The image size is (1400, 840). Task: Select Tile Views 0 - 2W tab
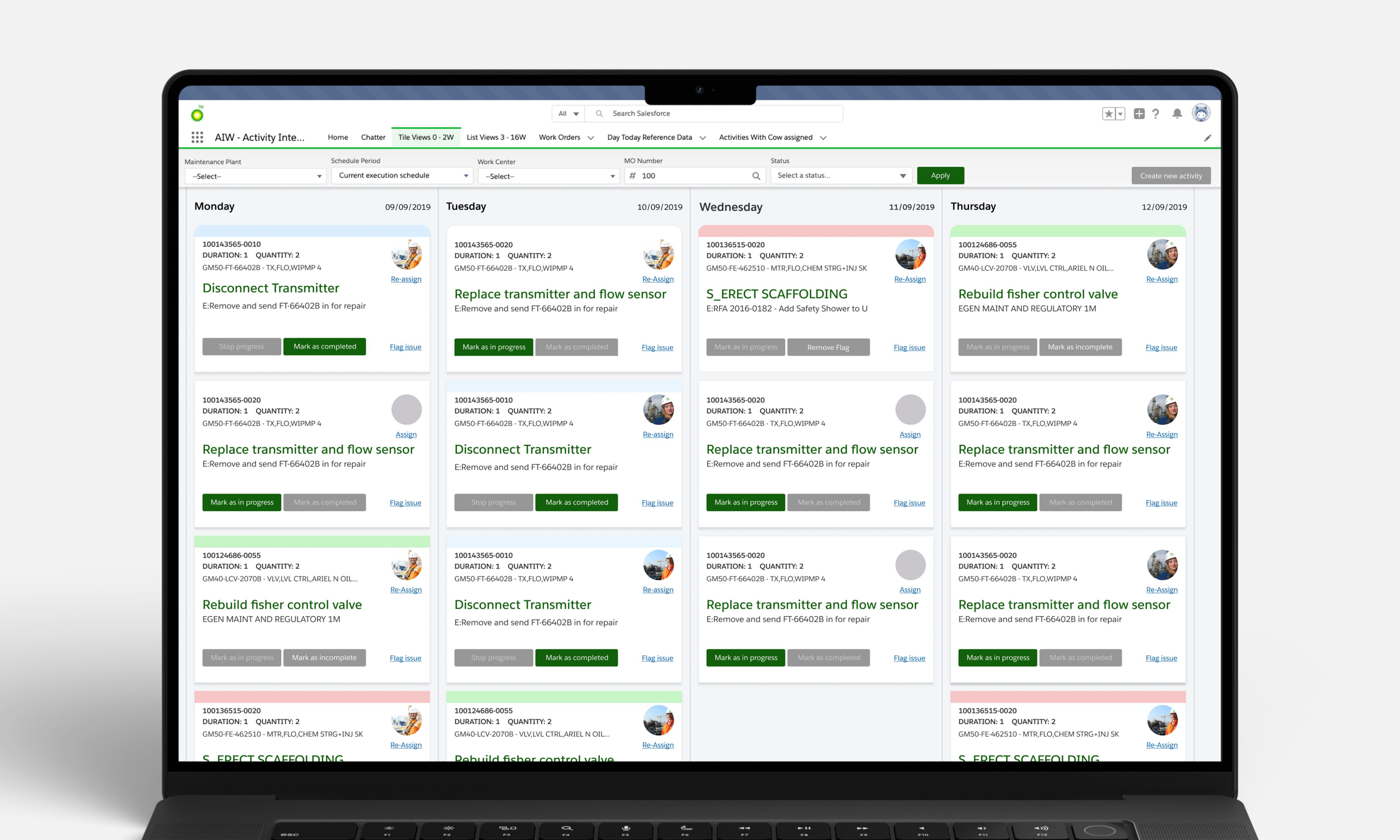click(426, 137)
